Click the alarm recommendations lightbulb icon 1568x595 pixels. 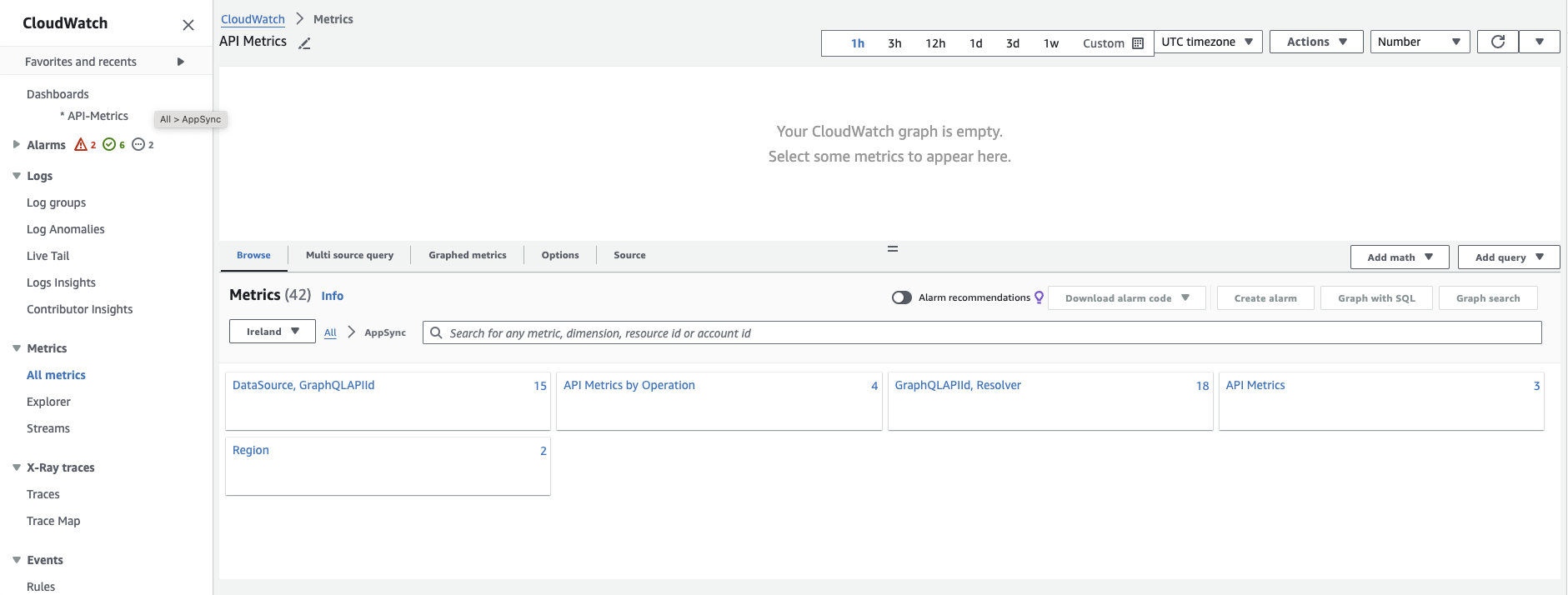click(1039, 297)
